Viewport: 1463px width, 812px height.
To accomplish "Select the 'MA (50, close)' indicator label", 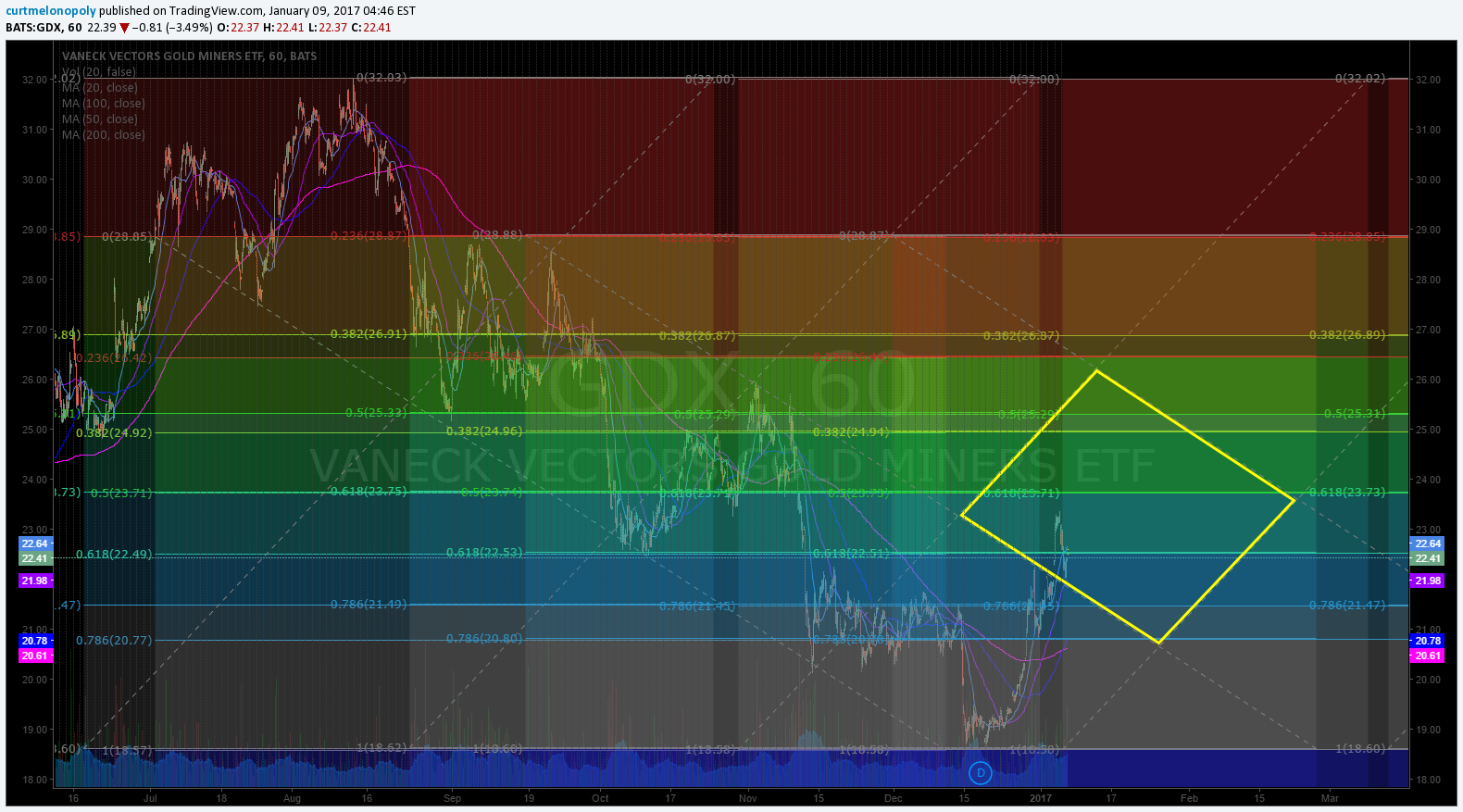I will 99,119.
